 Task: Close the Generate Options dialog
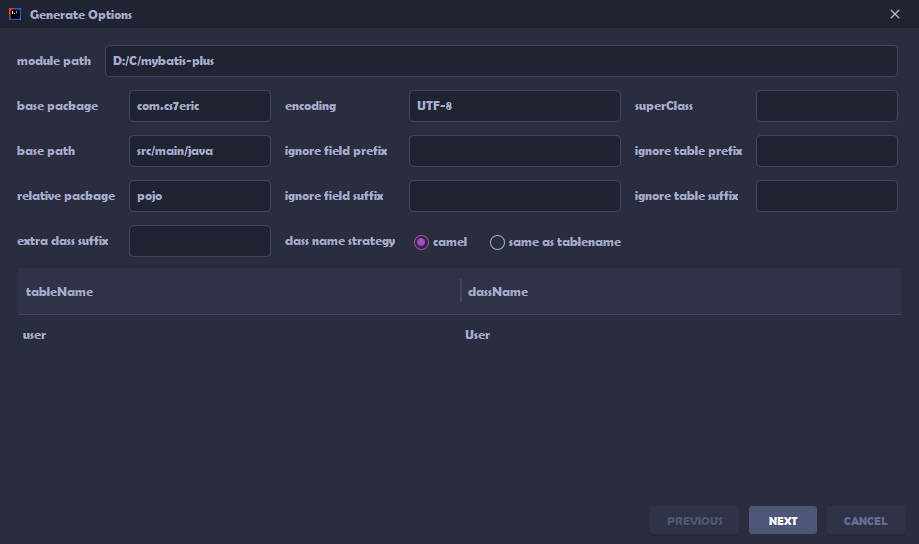894,14
